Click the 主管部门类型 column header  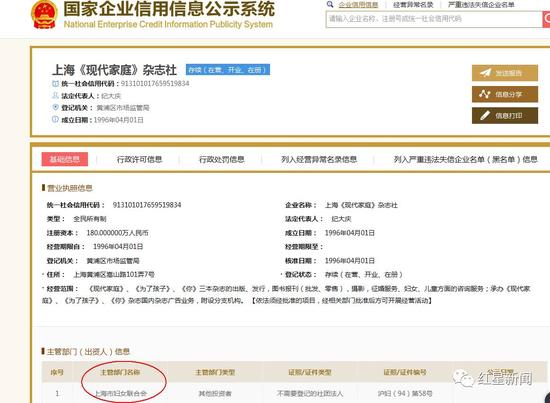[x=215, y=372]
